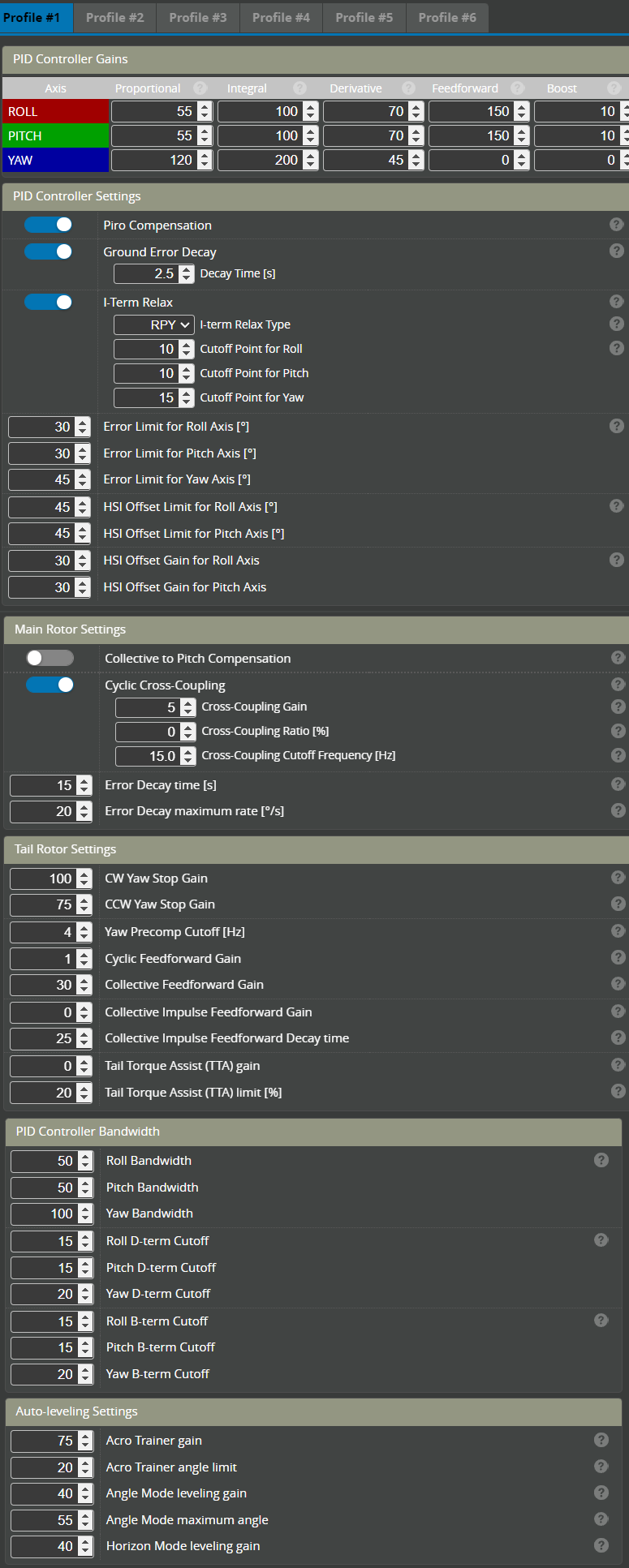The image size is (629, 1568).
Task: Enable Collective to Pitch Compensation
Action: tap(50, 658)
